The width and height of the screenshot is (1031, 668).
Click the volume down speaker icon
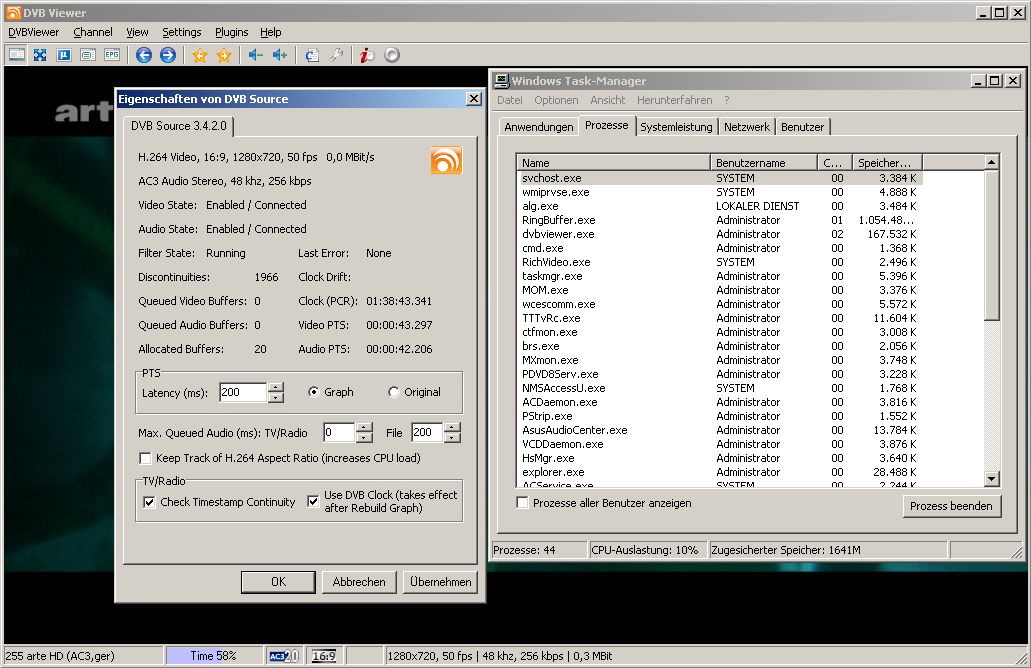tap(255, 56)
